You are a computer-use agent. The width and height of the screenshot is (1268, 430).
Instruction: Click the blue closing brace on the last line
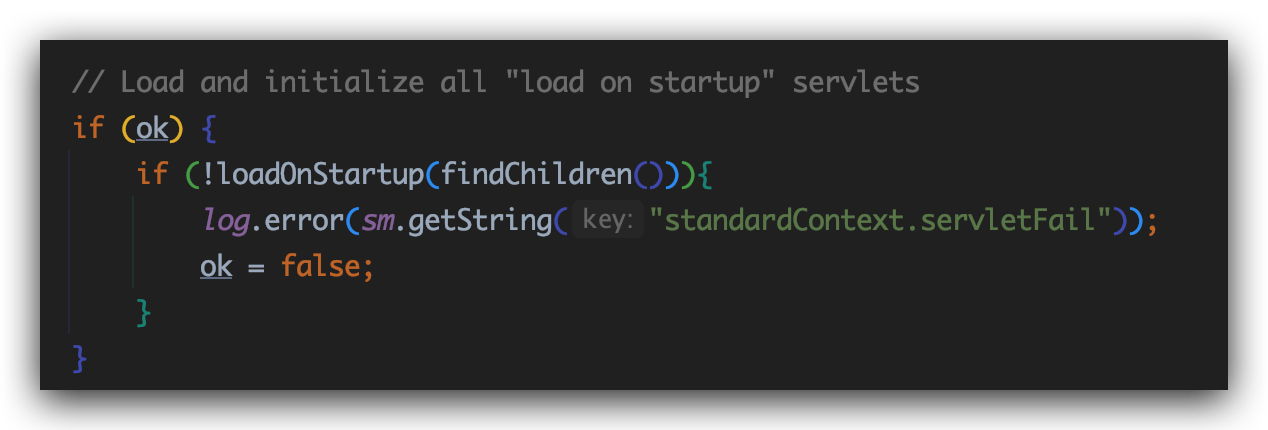(80, 358)
